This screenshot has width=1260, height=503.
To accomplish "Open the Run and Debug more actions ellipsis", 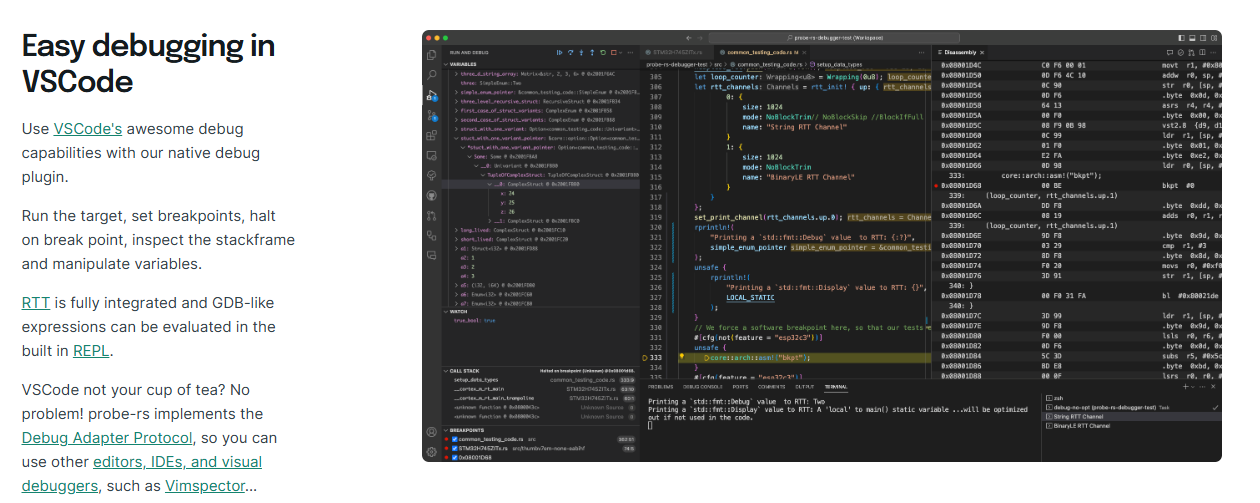I will (x=630, y=52).
